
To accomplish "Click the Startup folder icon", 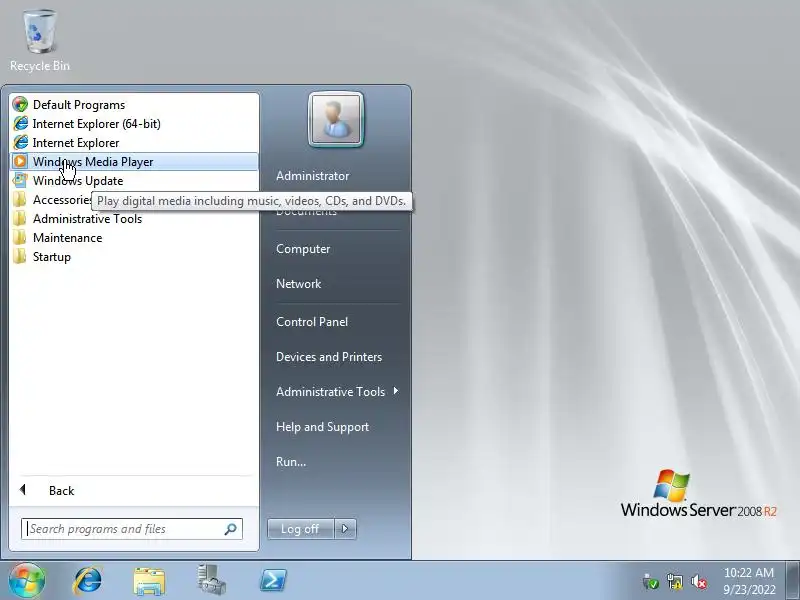I will (20, 257).
